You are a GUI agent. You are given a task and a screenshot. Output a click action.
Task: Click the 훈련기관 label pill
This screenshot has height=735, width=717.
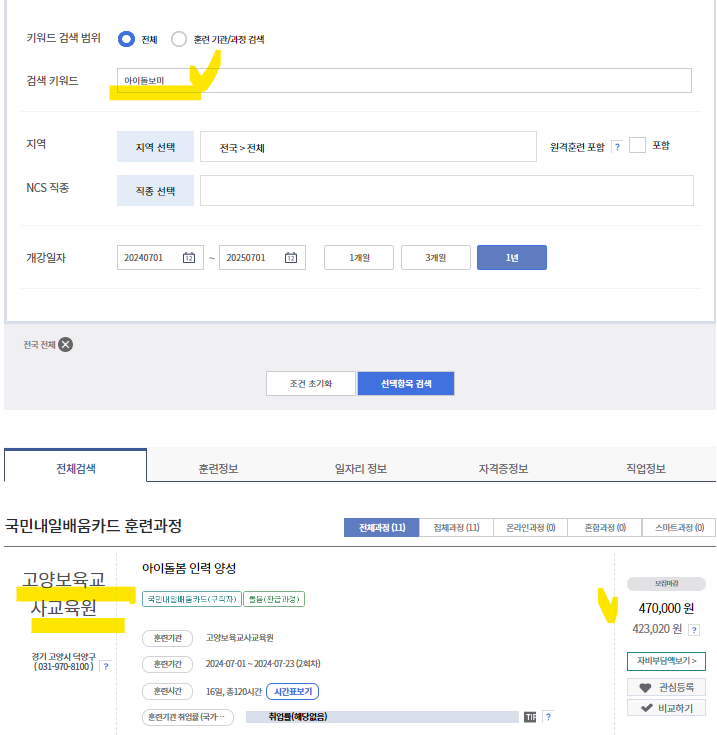[x=168, y=638]
